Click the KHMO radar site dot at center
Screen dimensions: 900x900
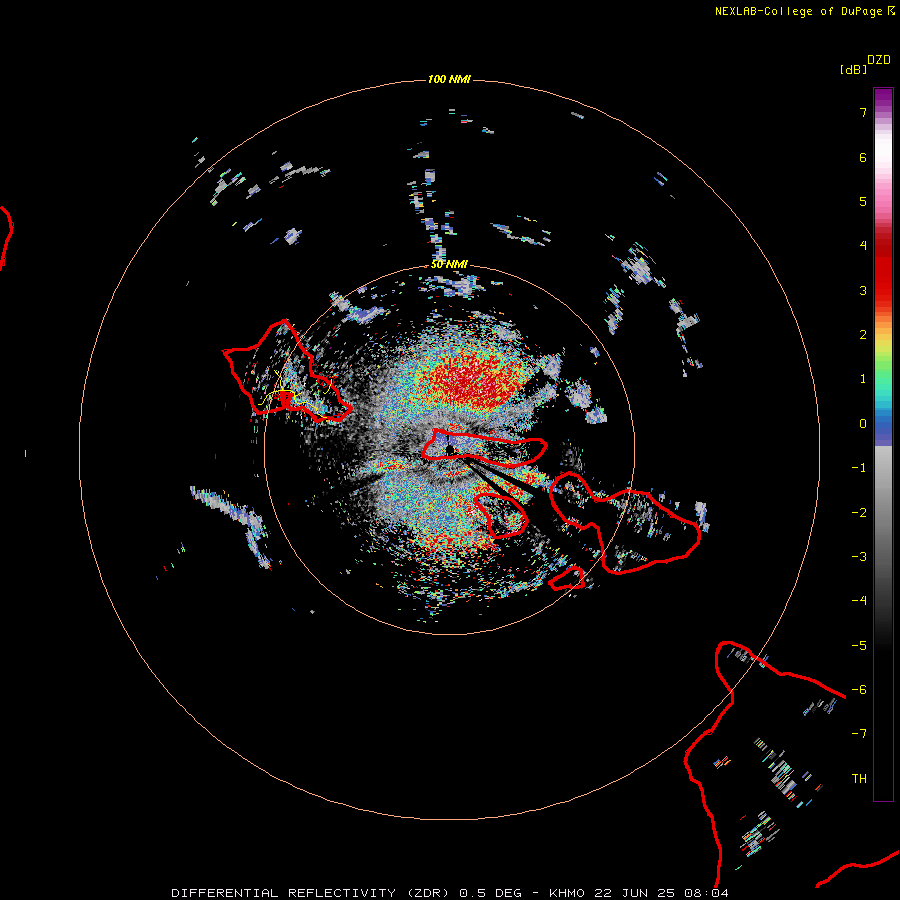(450, 450)
